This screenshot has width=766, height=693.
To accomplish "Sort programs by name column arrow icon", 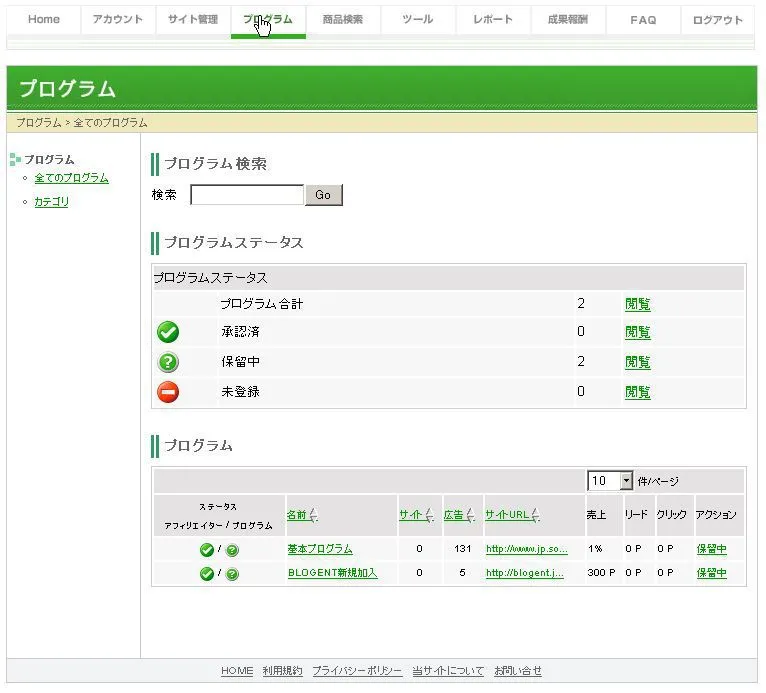I will click(x=313, y=516).
